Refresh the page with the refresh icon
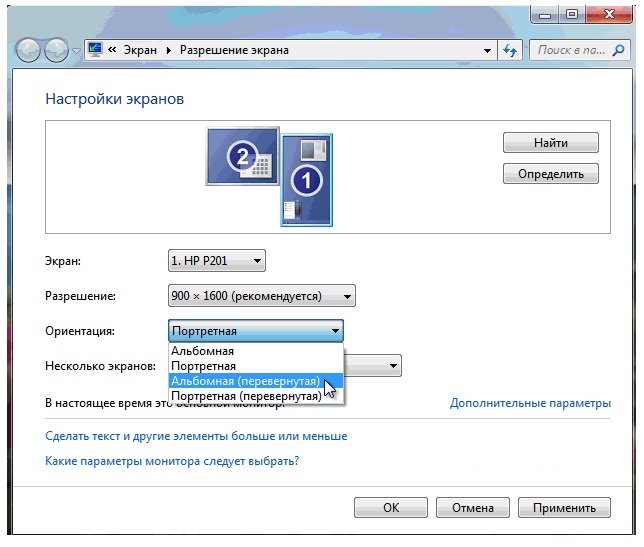Image resolution: width=644 pixels, height=547 pixels. 510,51
